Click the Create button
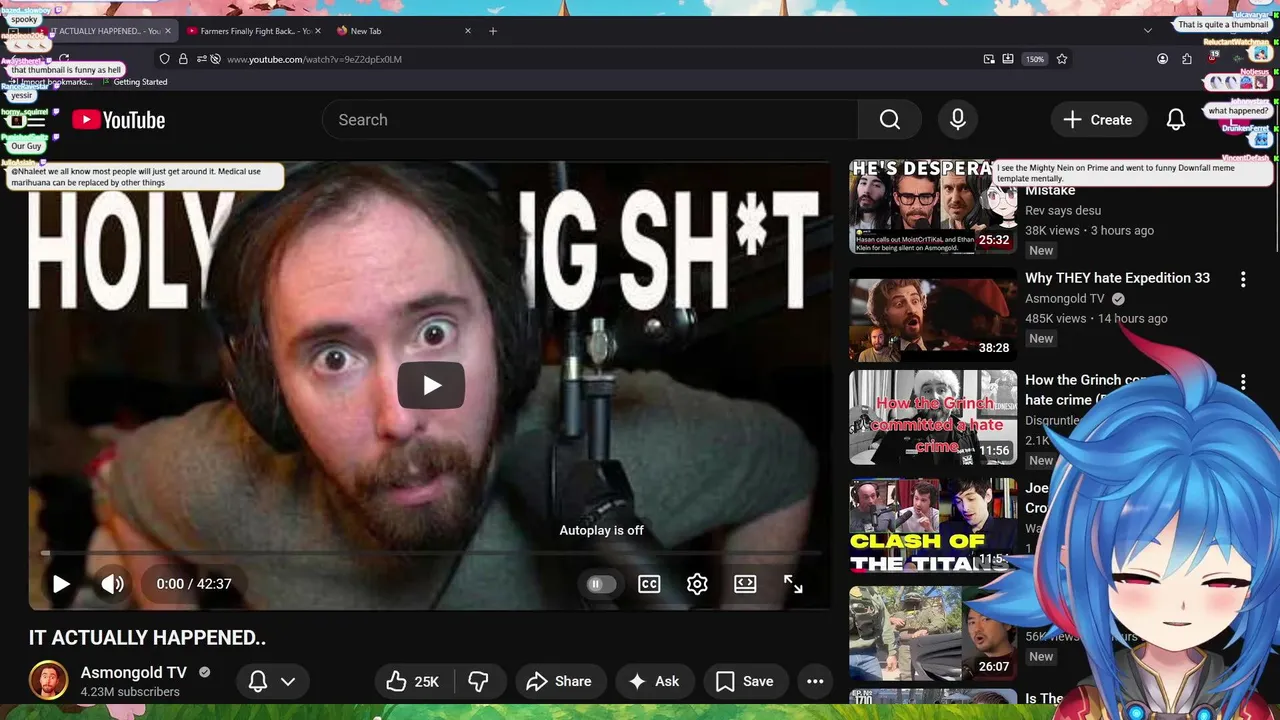The height and width of the screenshot is (720, 1280). point(1097,120)
